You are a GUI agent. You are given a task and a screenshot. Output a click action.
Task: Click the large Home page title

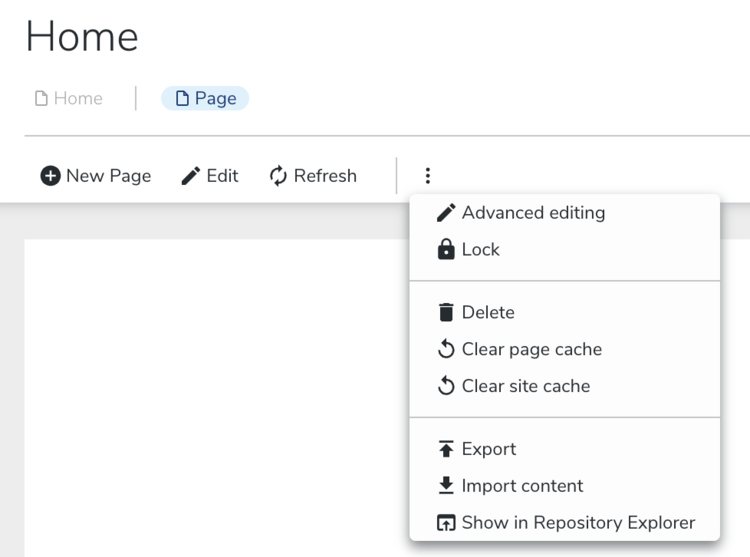tap(82, 36)
